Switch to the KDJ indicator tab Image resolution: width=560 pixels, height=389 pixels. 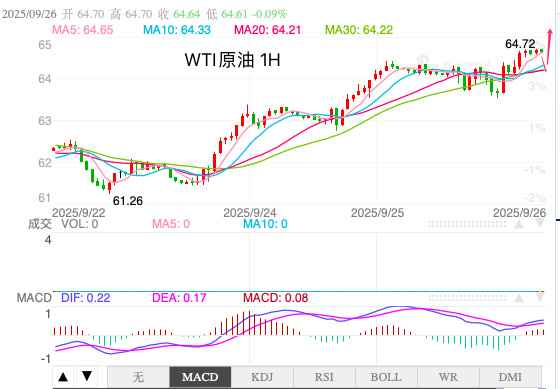(x=262, y=377)
